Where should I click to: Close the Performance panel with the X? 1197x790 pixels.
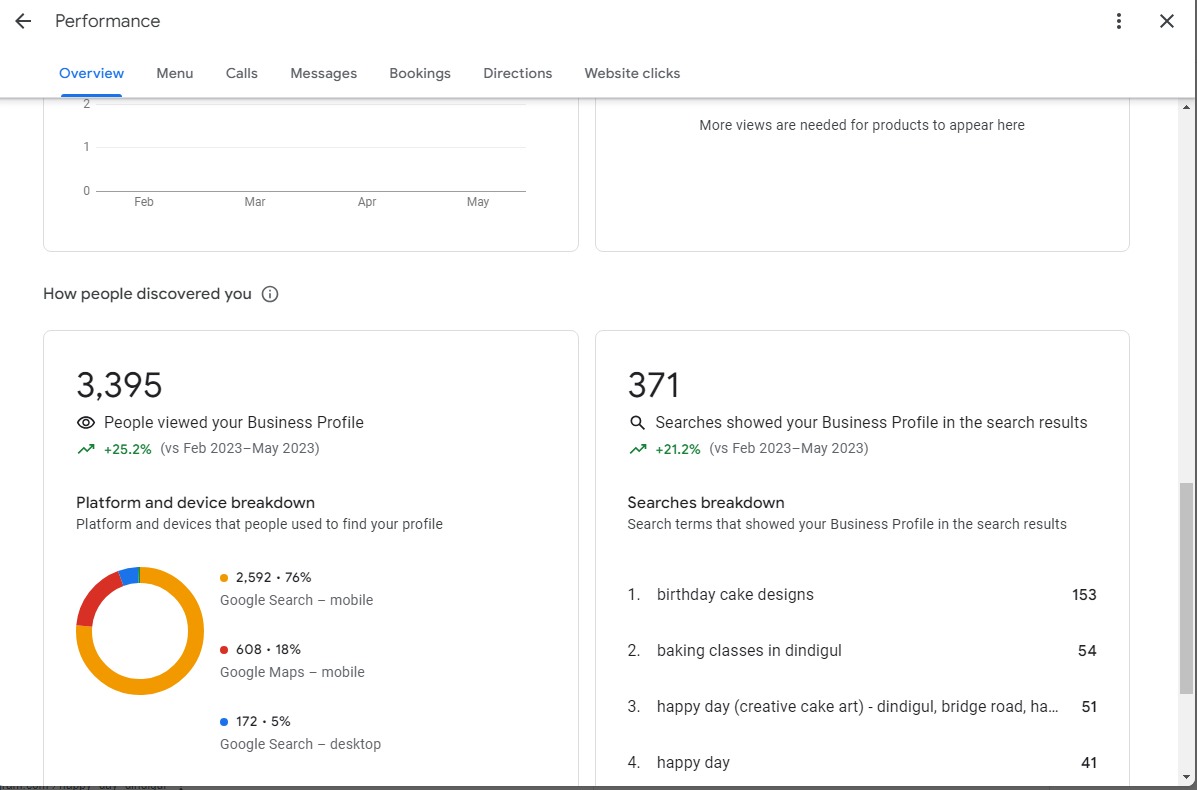coord(1166,21)
